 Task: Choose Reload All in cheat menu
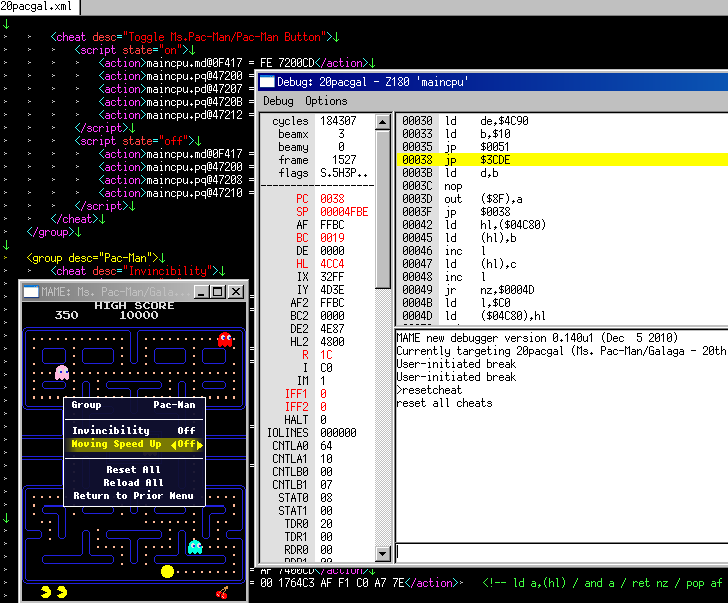click(134, 482)
